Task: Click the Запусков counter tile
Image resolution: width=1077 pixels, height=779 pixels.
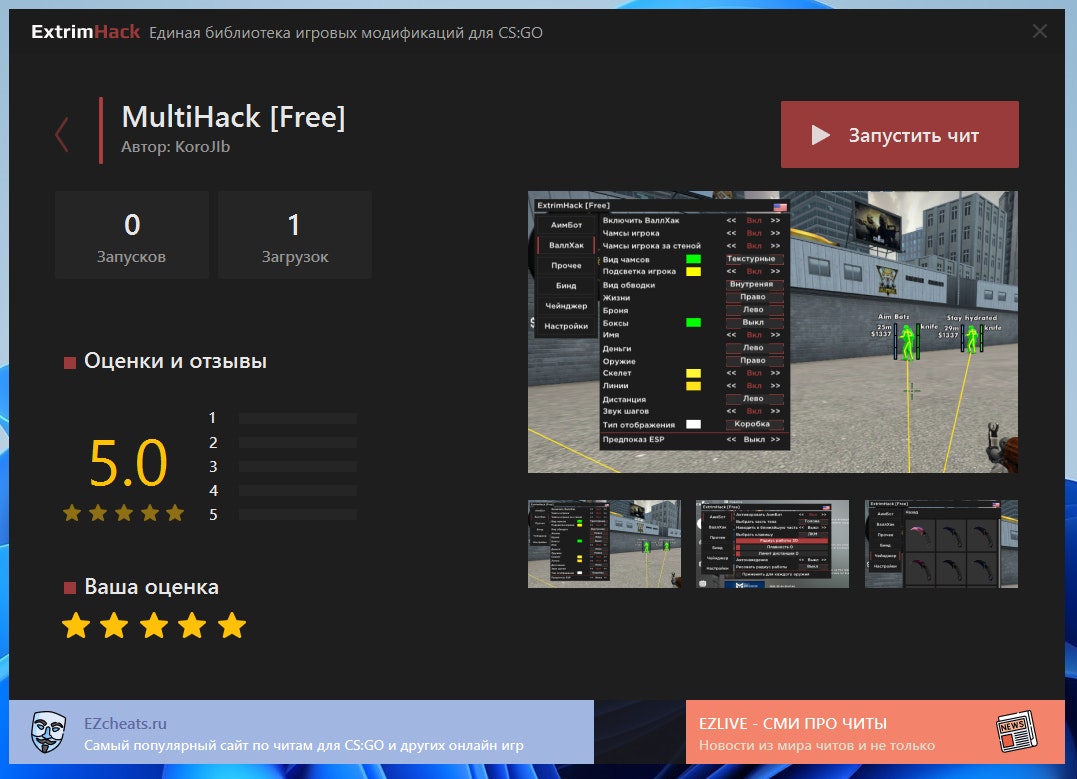Action: [x=132, y=235]
